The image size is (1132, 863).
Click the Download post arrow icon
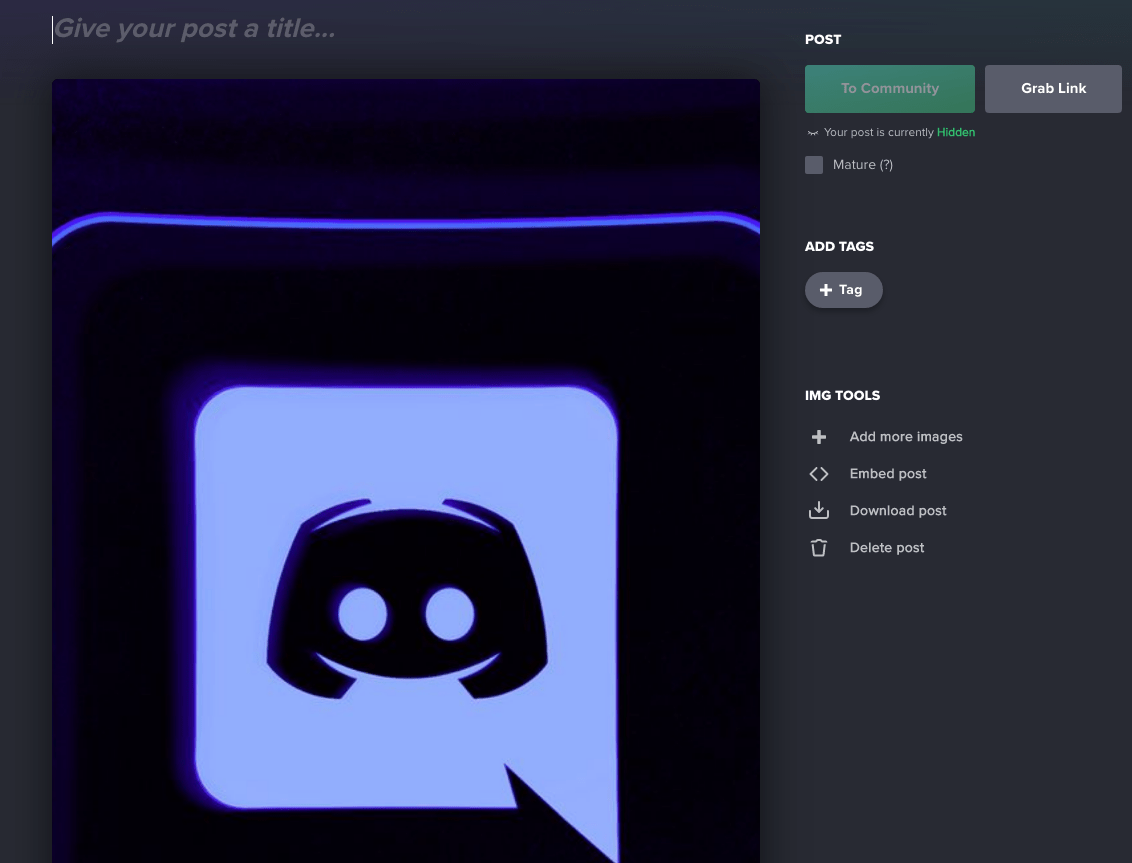(818, 510)
